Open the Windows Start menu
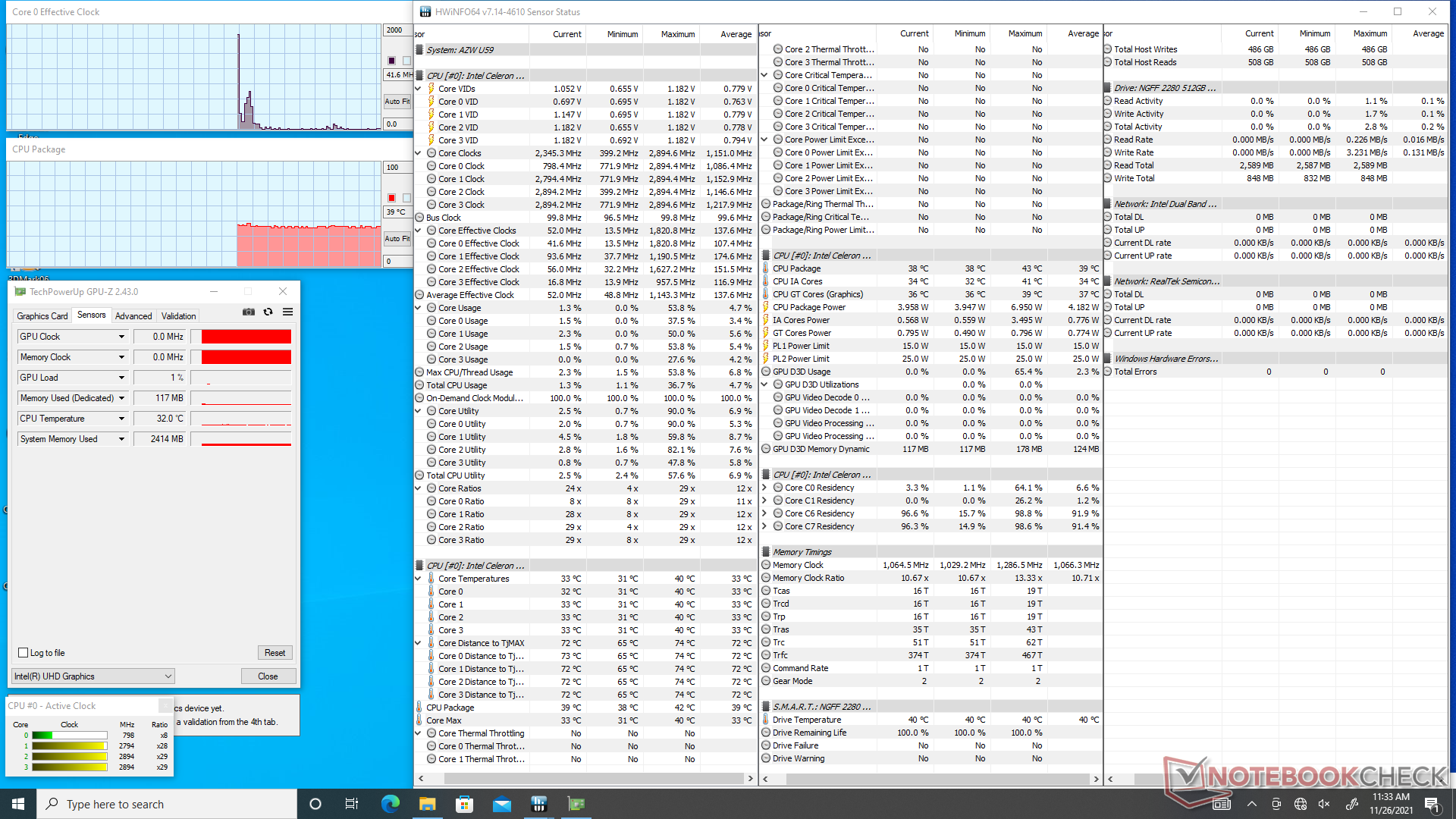This screenshot has width=1456, height=819. pyautogui.click(x=18, y=804)
